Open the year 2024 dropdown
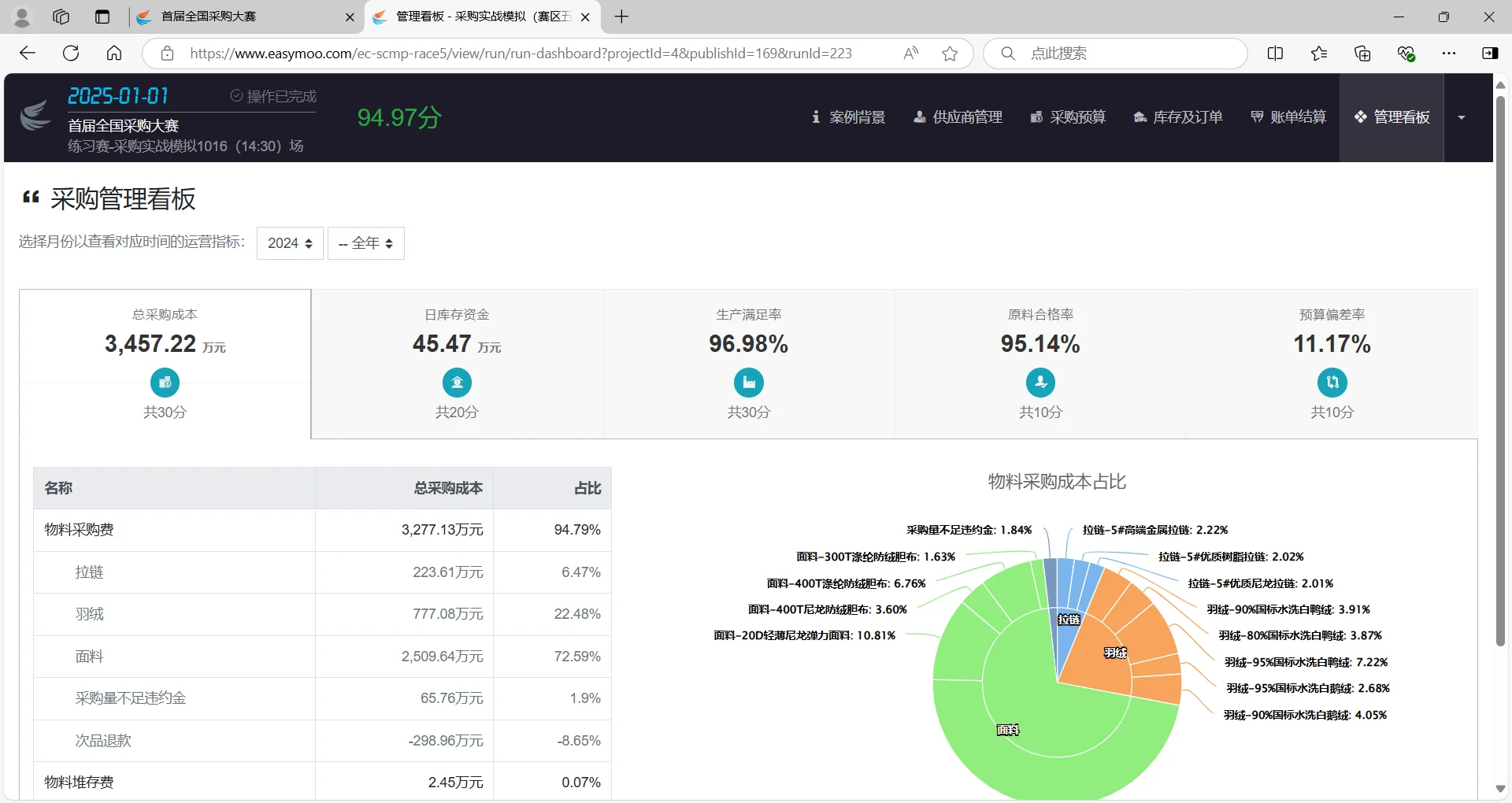Viewport: 1512px width, 803px height. [290, 243]
